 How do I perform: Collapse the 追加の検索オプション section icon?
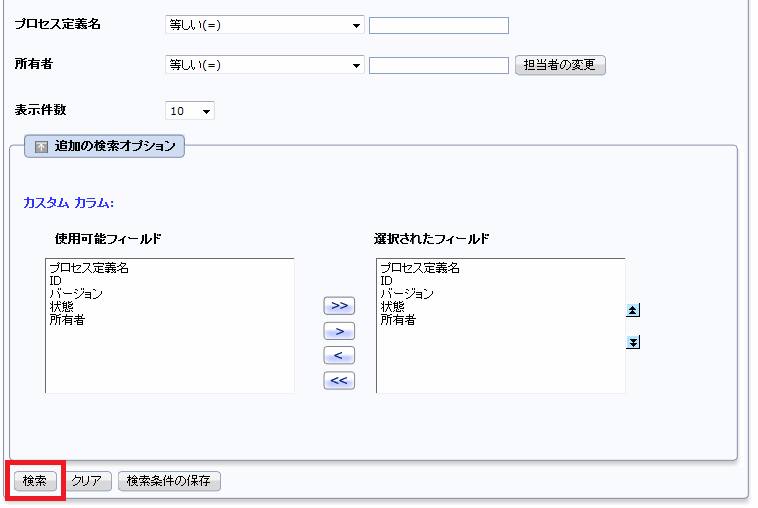pos(42,146)
